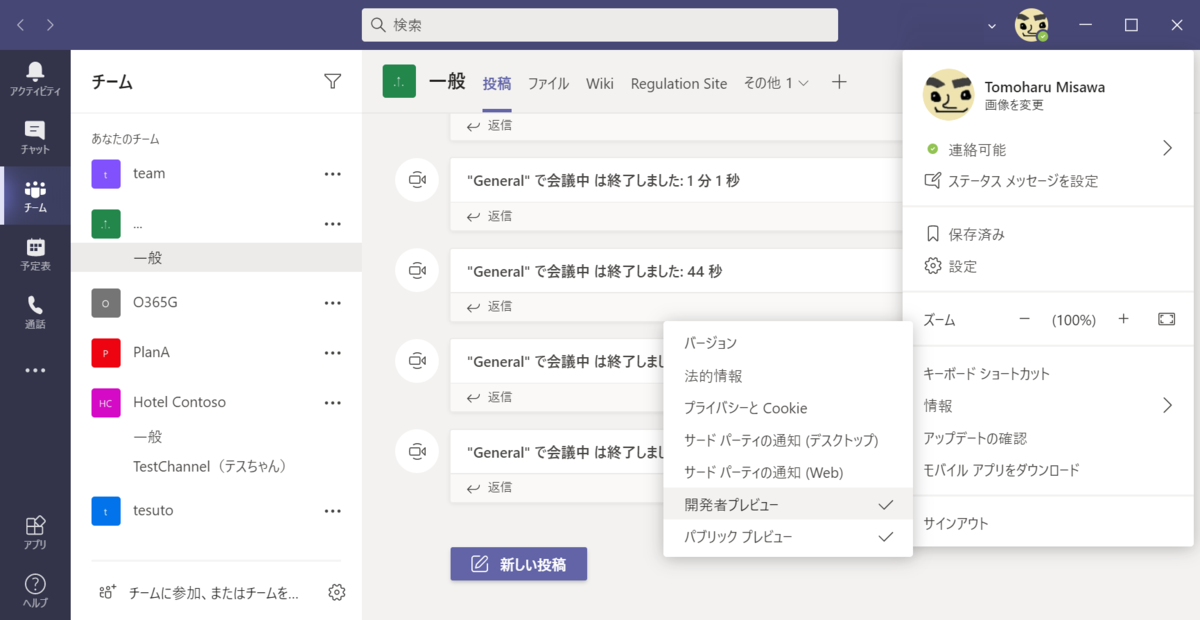This screenshot has height=620, width=1200.
Task: Open more apps ellipsis in sidebar
Action: point(35,370)
